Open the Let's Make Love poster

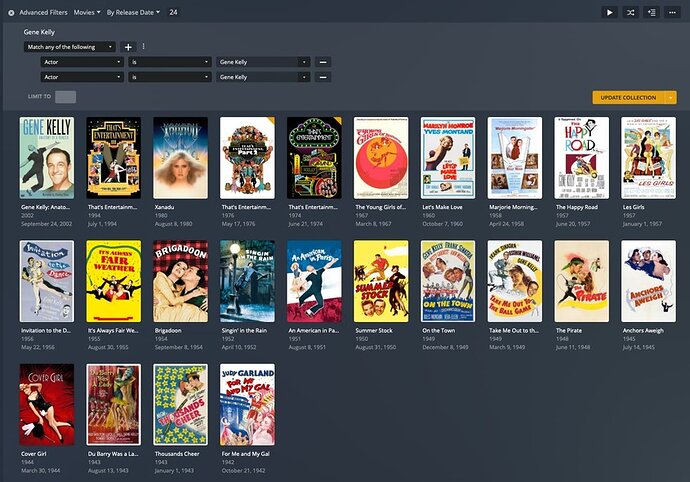(x=448, y=158)
